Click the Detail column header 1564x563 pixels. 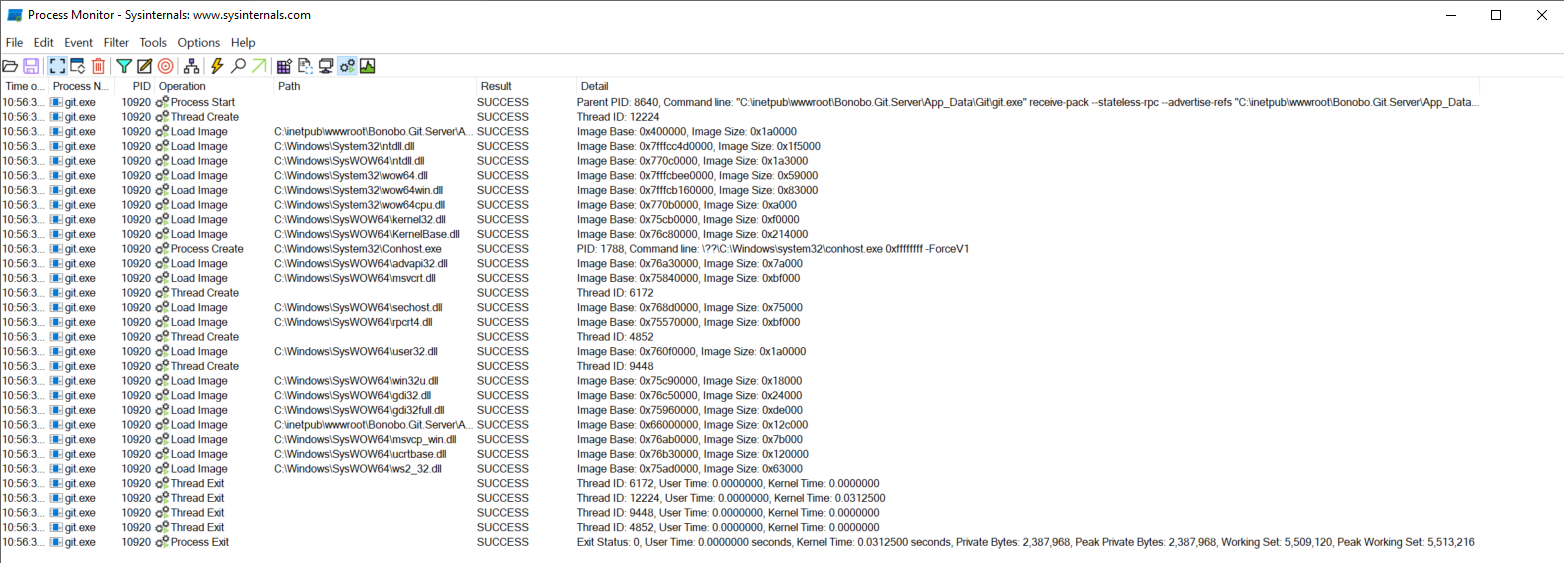pos(1030,86)
